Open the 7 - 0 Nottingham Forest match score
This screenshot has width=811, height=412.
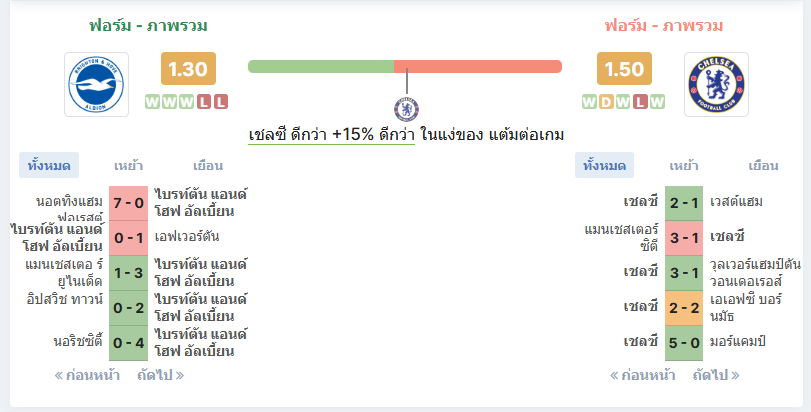click(x=128, y=203)
